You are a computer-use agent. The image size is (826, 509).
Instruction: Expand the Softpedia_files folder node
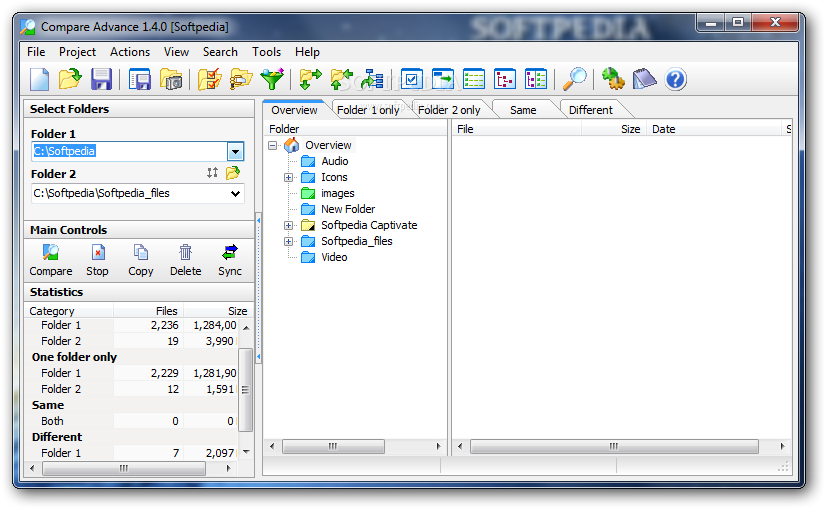coord(288,241)
